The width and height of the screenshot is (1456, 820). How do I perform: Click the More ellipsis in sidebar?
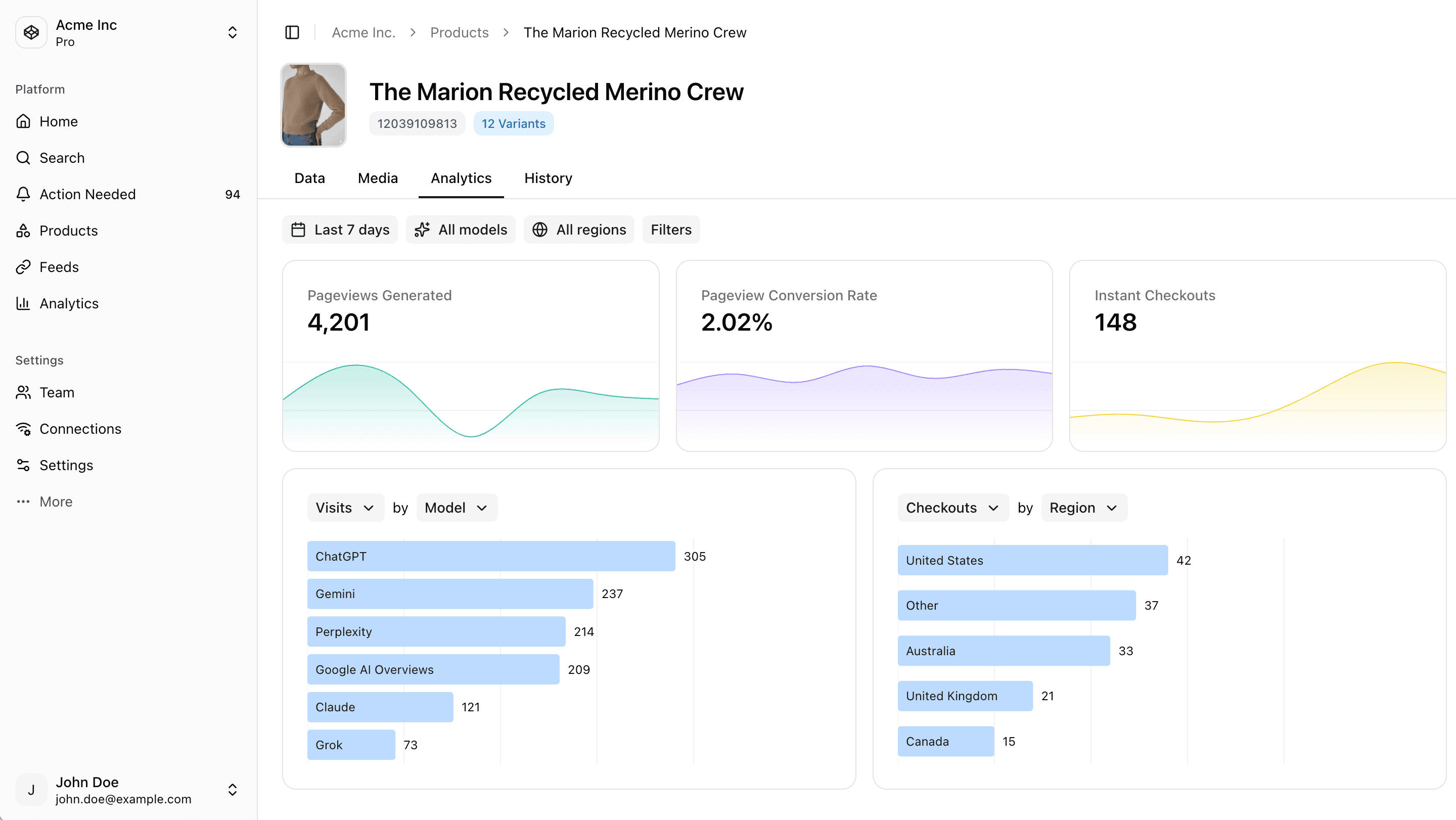pos(23,502)
